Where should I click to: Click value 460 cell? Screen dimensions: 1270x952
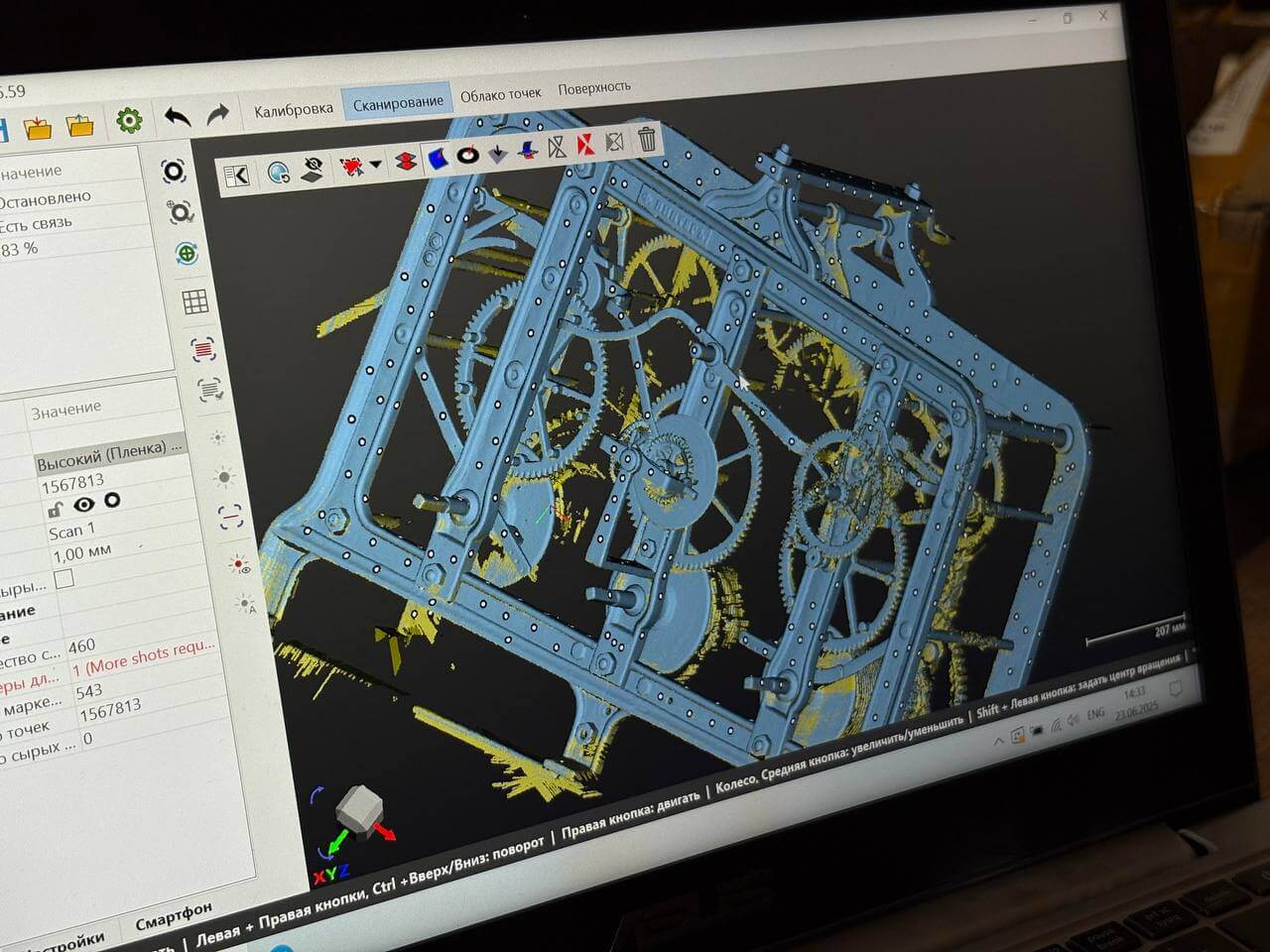click(82, 647)
